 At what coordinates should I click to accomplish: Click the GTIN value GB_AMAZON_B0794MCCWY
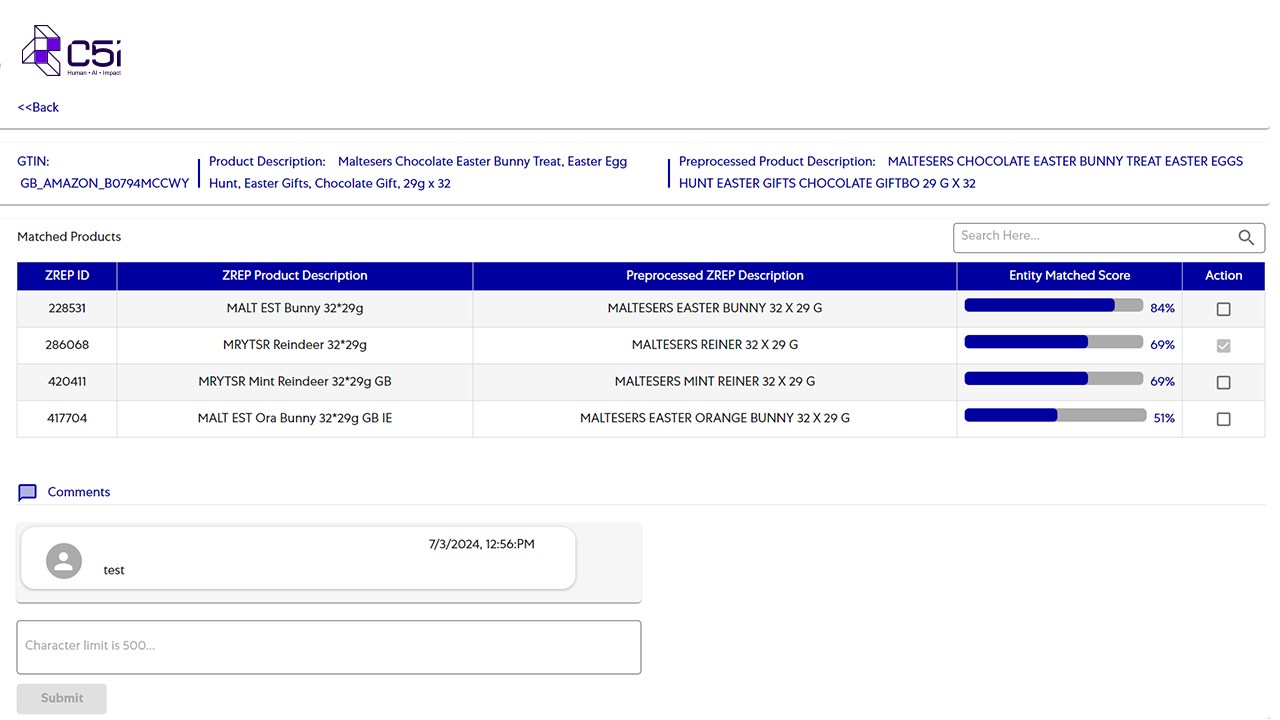coord(105,184)
